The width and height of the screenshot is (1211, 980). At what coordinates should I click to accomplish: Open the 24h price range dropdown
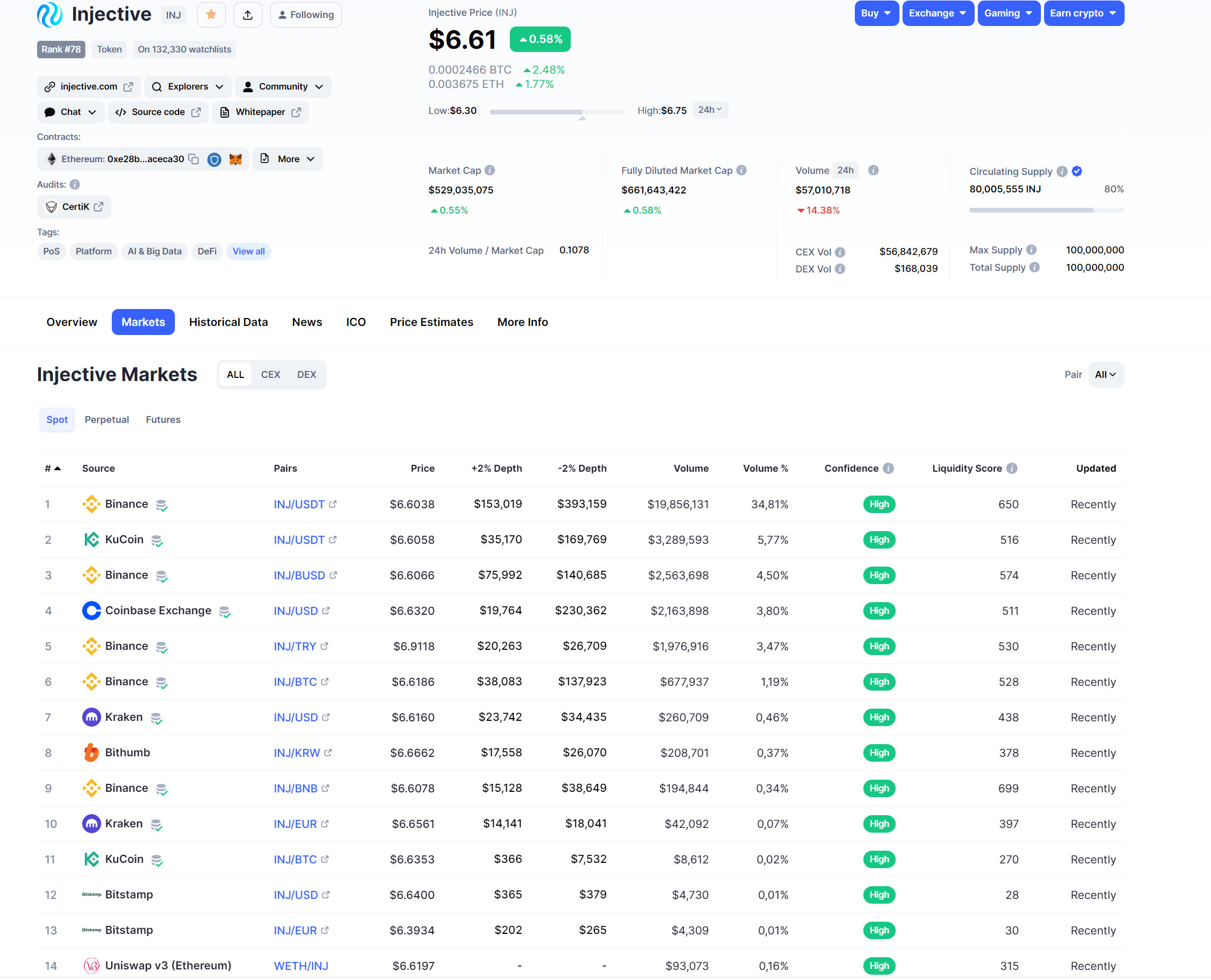tap(710, 110)
